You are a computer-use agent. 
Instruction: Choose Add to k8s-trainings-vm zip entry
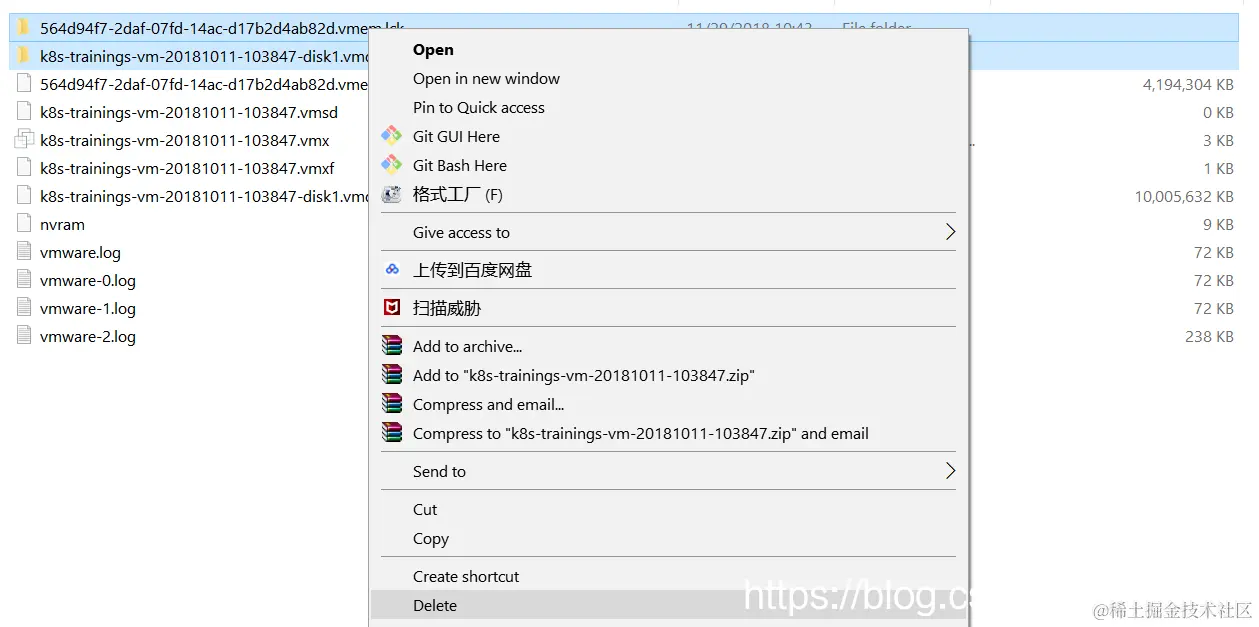click(583, 375)
